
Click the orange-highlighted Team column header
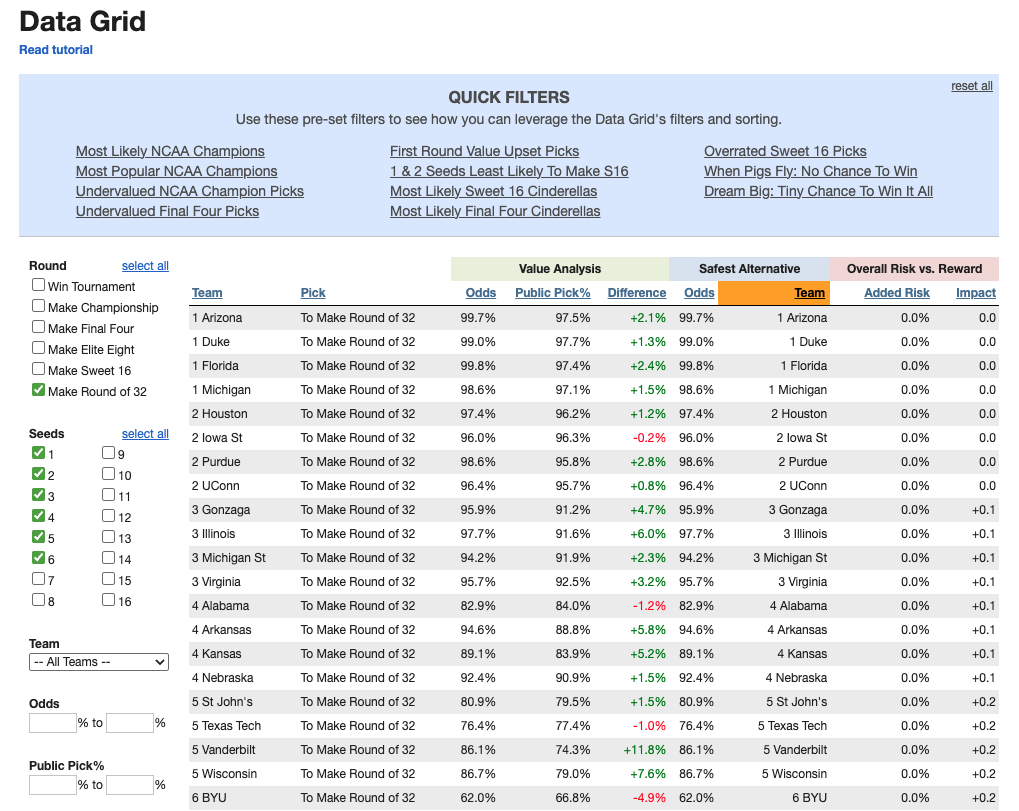click(809, 293)
